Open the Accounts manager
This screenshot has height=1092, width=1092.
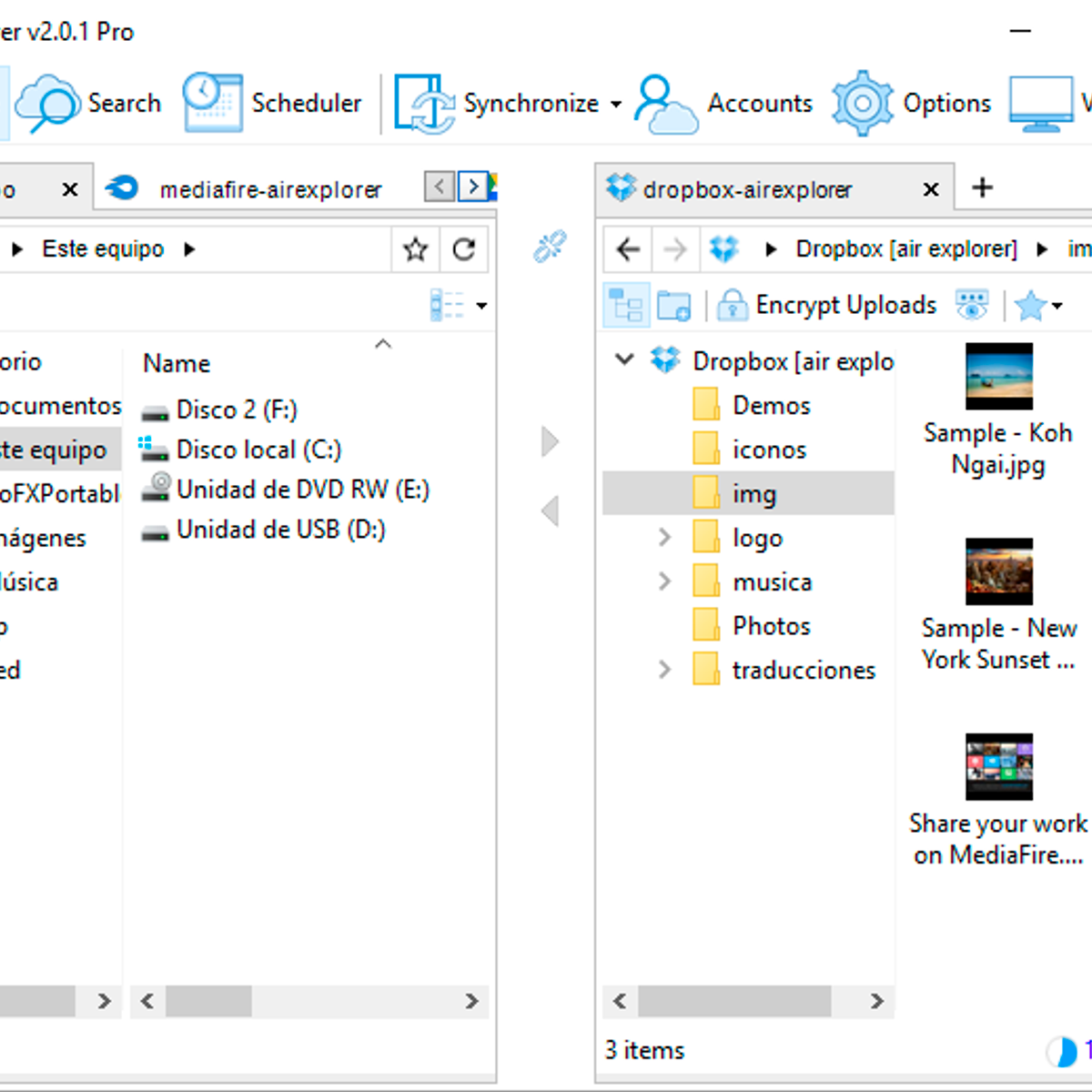[723, 104]
